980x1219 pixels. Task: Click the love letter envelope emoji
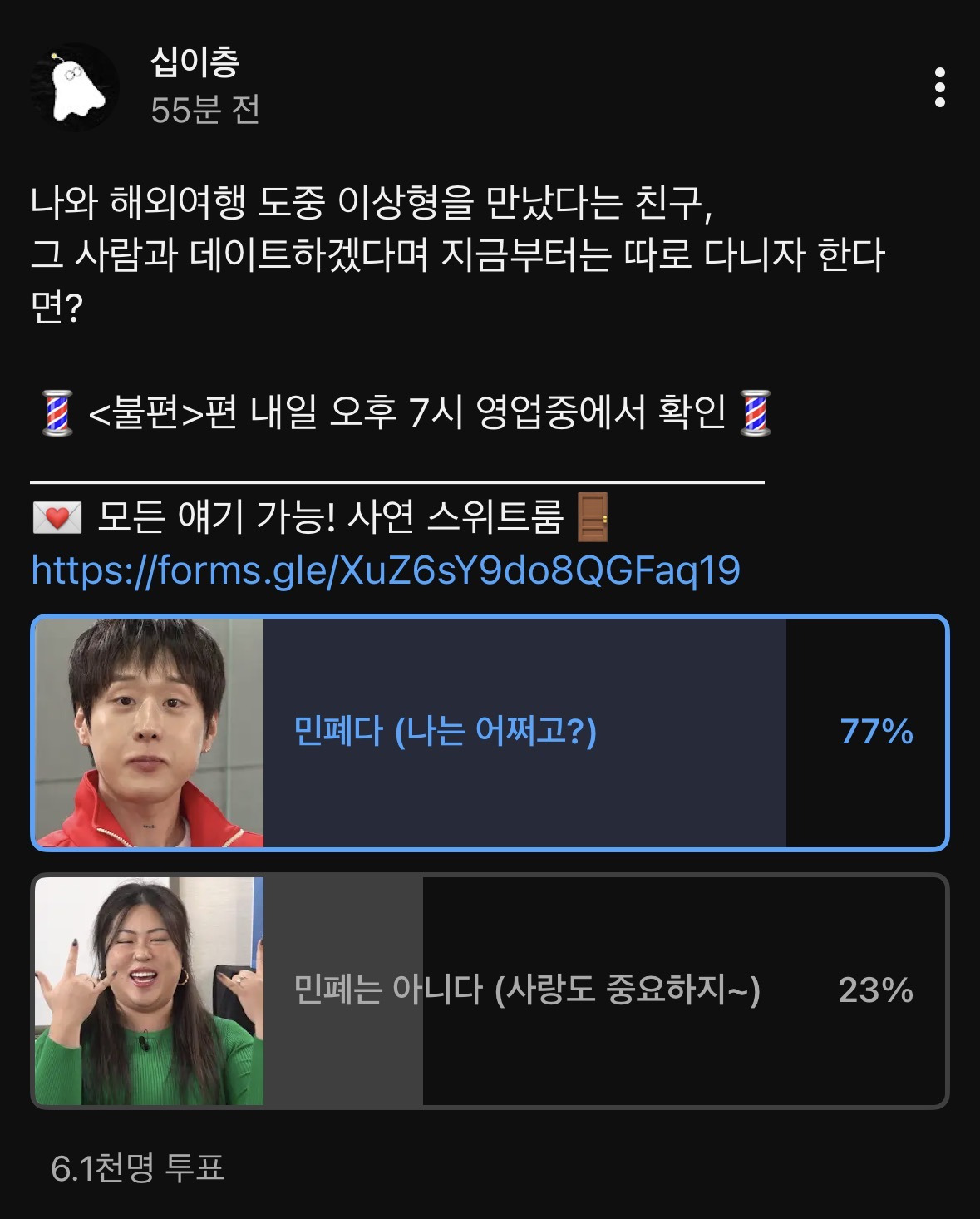57,518
